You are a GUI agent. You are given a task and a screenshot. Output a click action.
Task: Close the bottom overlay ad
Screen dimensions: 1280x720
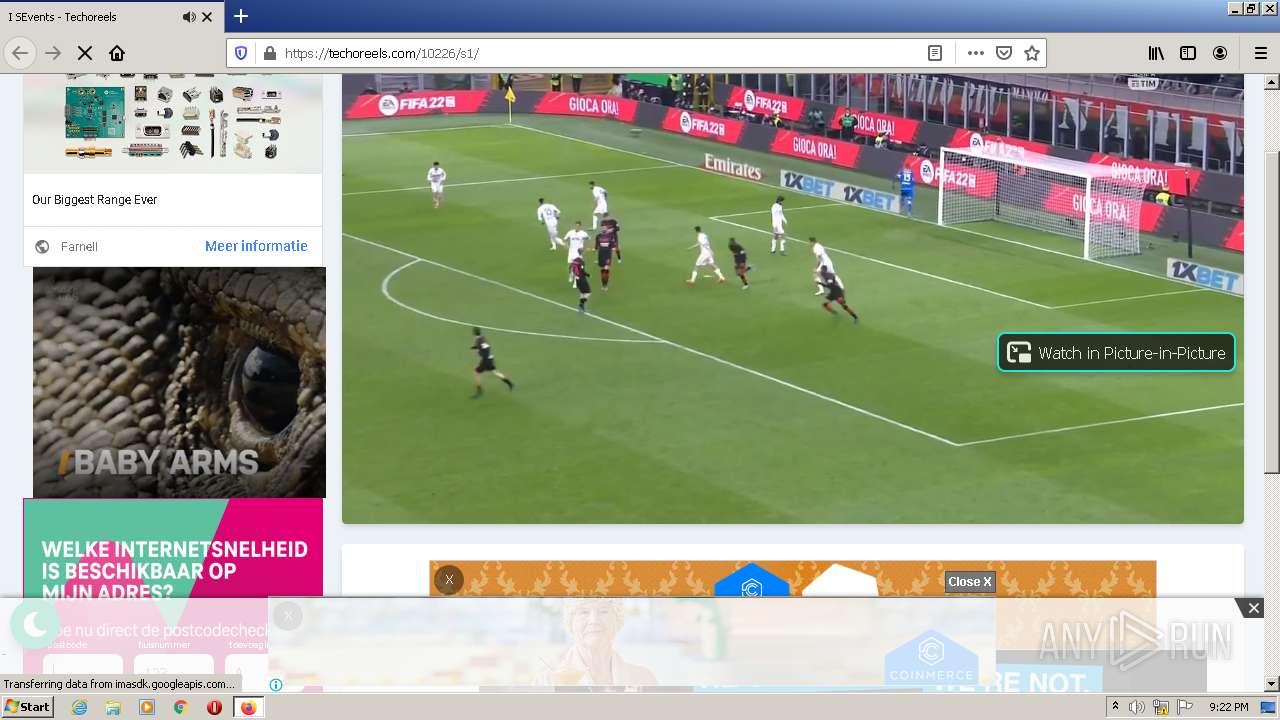pyautogui.click(x=1253, y=608)
